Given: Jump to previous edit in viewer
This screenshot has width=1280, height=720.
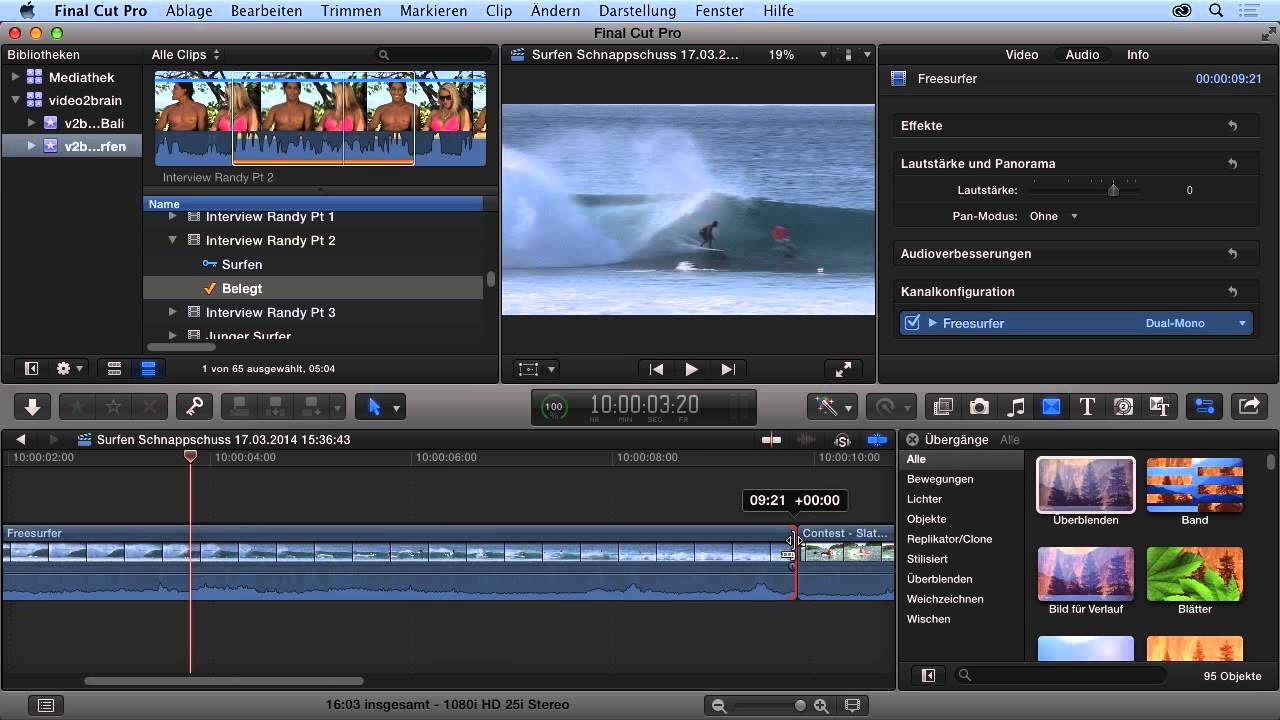Looking at the screenshot, I should (656, 369).
